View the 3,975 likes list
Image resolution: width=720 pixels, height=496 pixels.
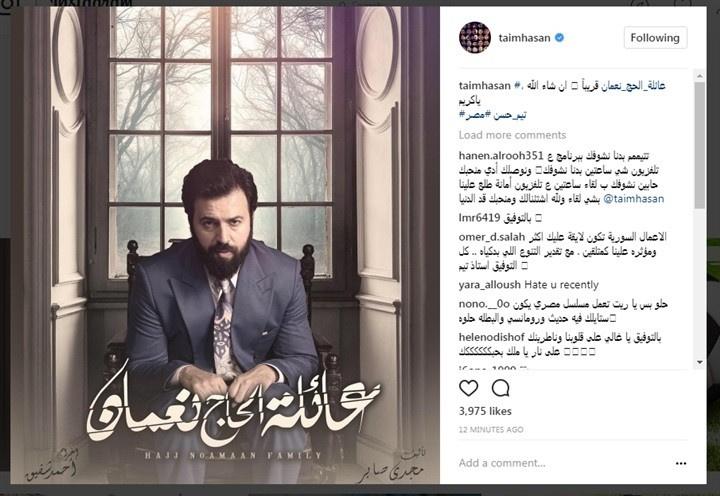(485, 411)
